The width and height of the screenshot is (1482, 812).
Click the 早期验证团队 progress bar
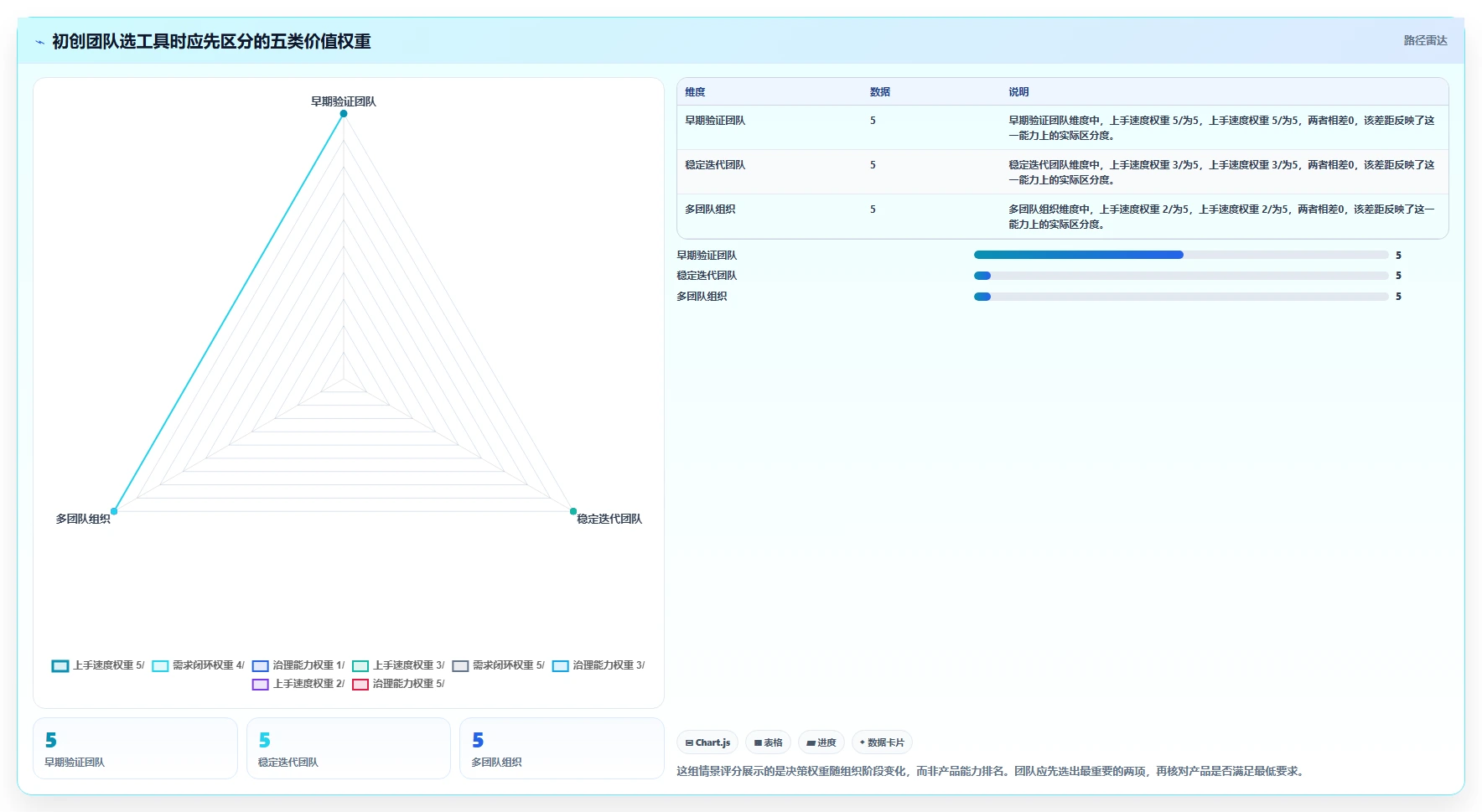[x=1181, y=255]
